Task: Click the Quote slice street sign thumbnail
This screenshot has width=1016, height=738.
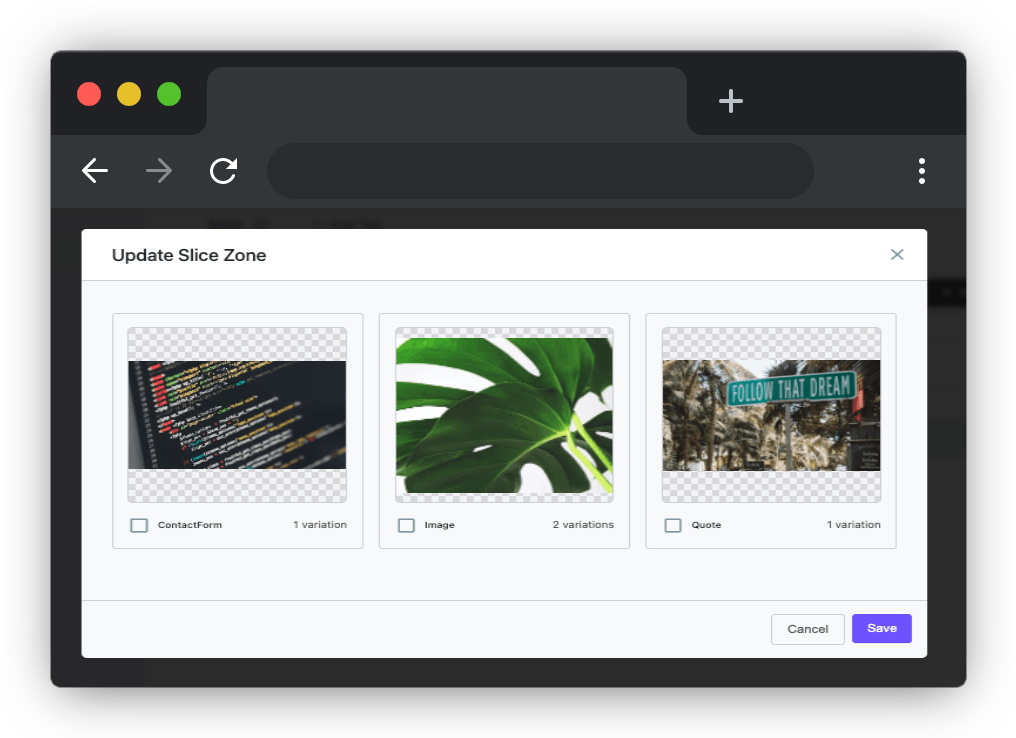Action: pyautogui.click(x=771, y=415)
